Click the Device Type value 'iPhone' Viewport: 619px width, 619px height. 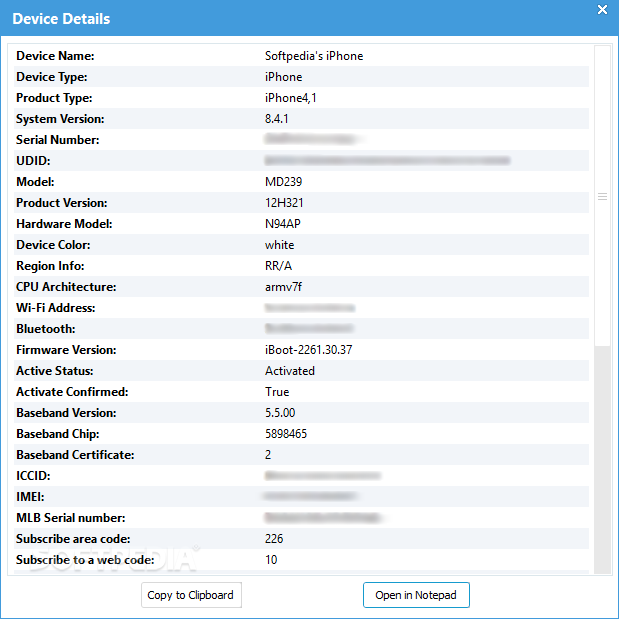tap(283, 77)
